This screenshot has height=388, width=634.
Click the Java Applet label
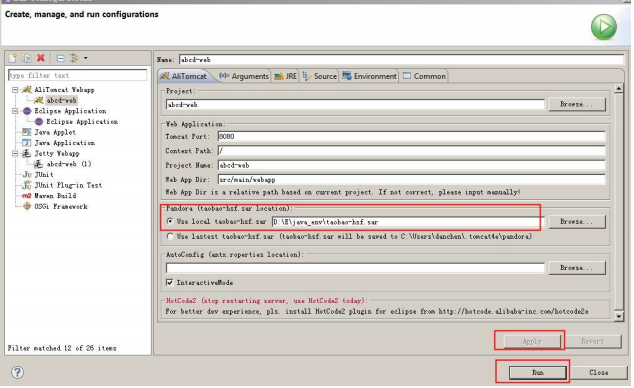pos(55,132)
